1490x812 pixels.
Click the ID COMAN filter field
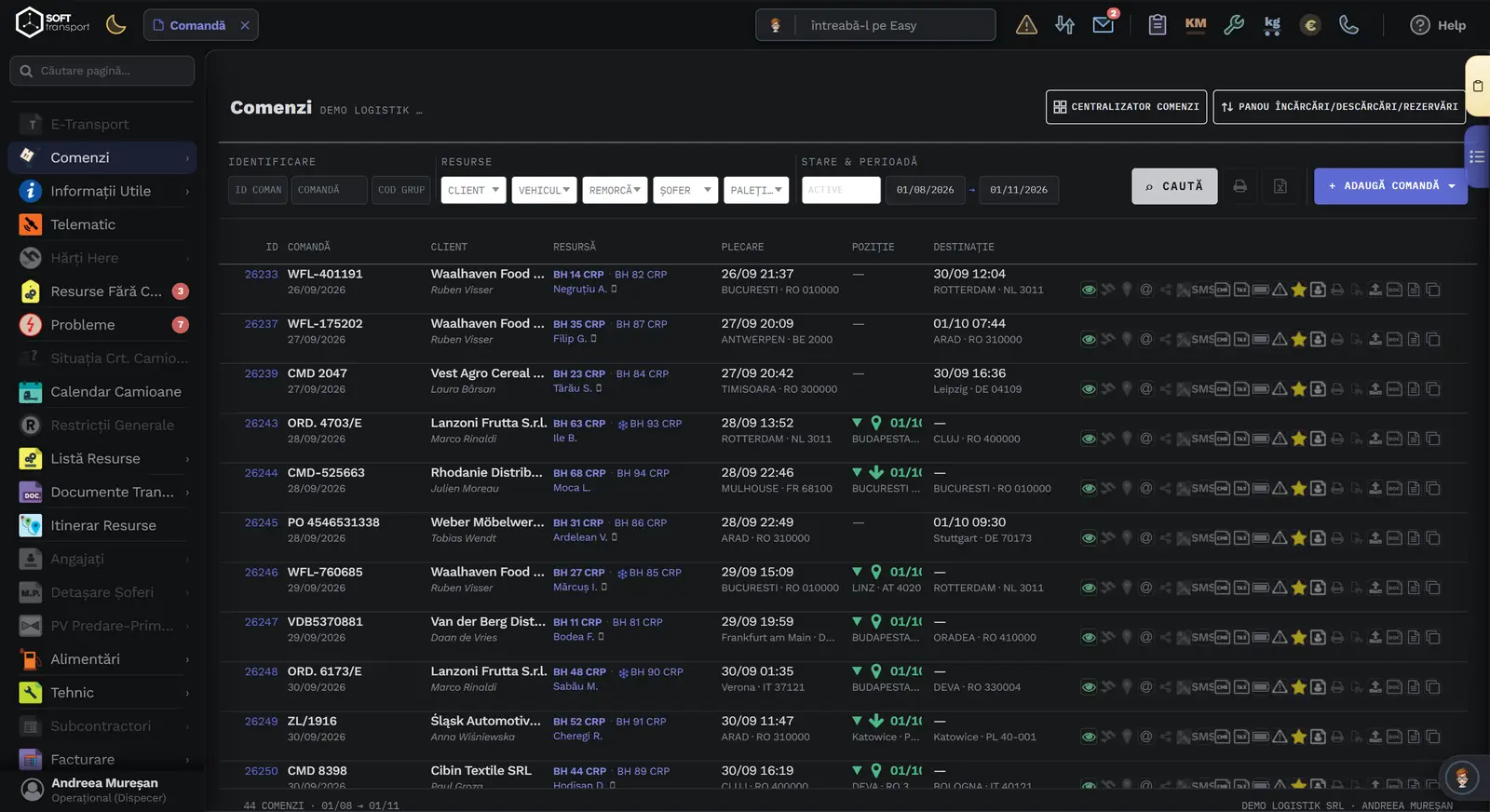coord(258,190)
